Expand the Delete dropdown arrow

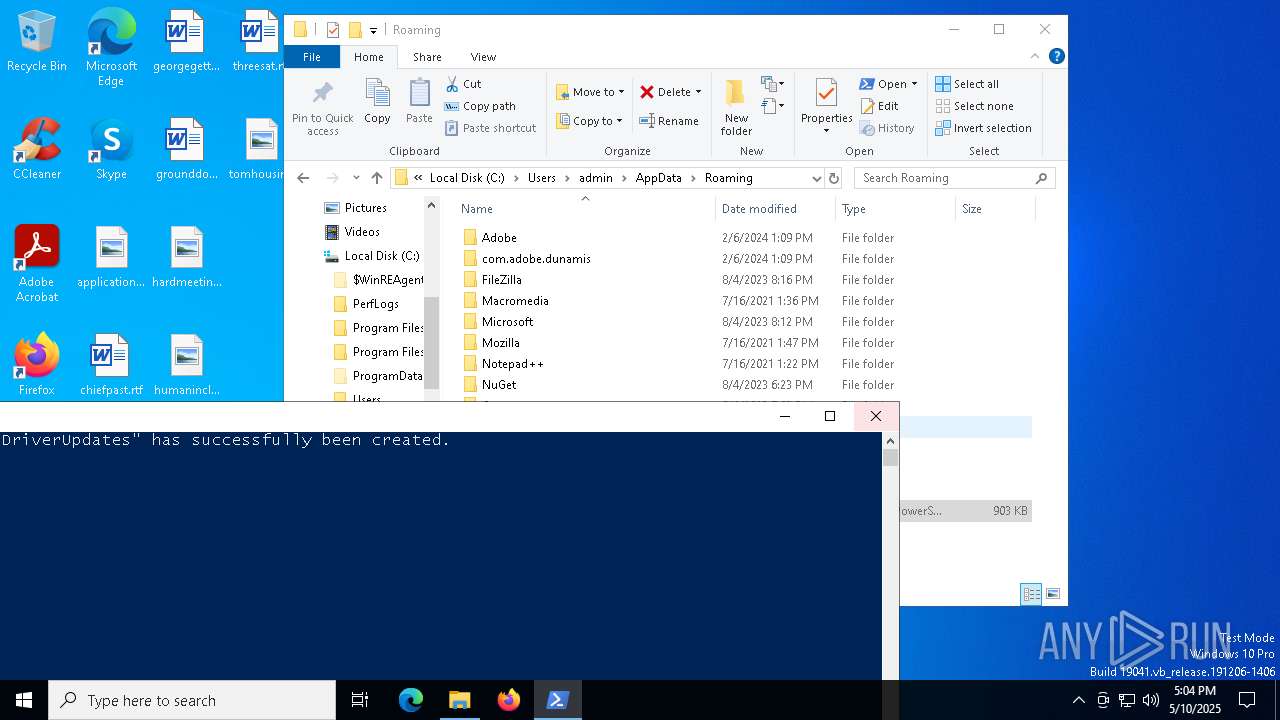coord(698,92)
